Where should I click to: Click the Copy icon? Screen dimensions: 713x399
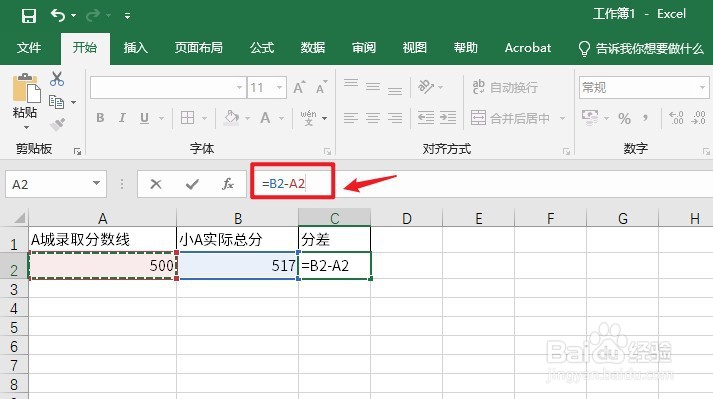click(x=56, y=102)
